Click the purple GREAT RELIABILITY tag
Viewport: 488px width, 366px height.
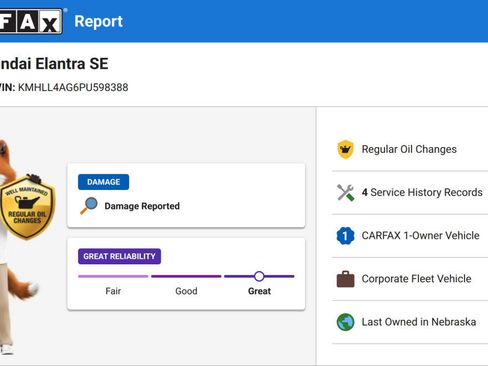pyautogui.click(x=119, y=256)
